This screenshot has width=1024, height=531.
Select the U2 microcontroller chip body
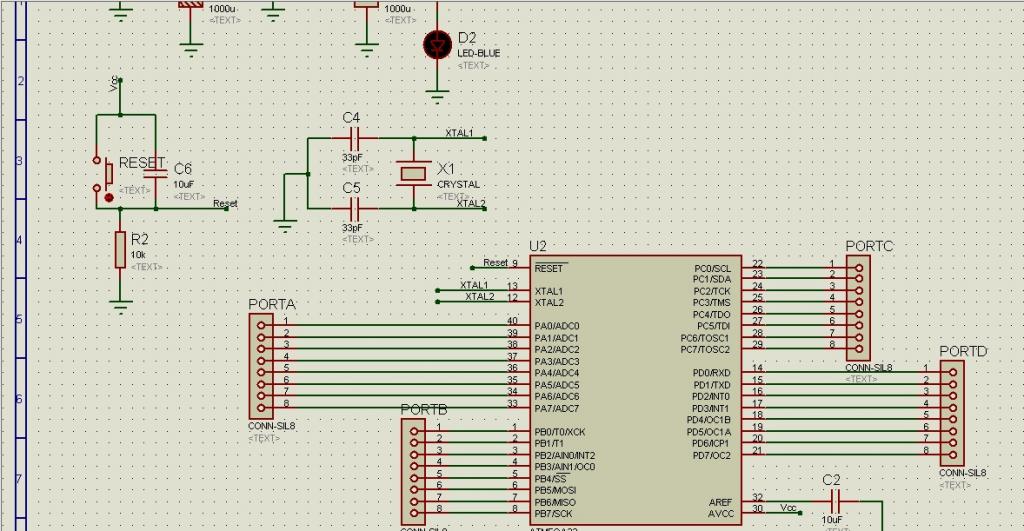(635, 390)
